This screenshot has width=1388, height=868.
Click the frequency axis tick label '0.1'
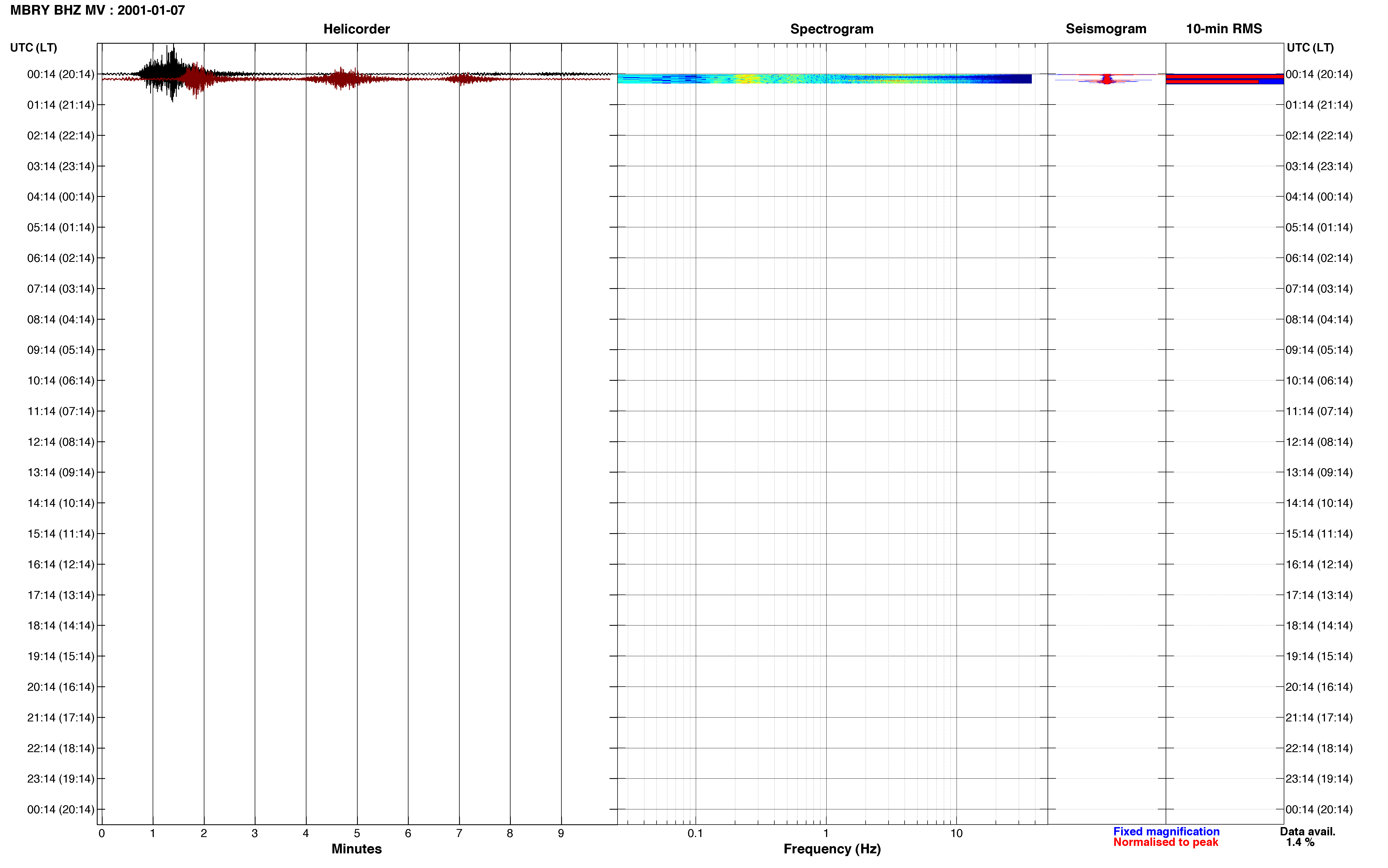click(695, 833)
